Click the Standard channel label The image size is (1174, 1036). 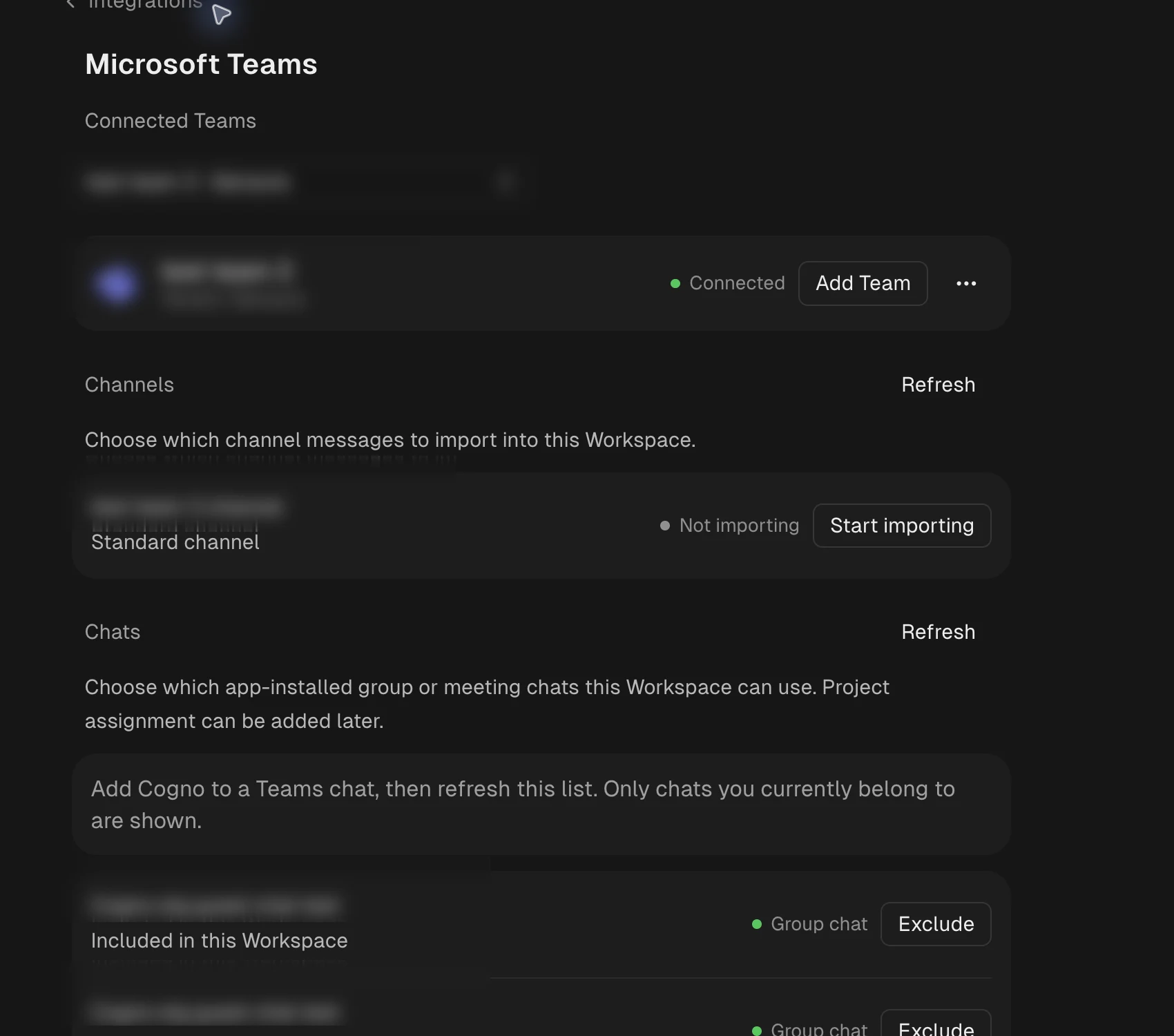point(175,542)
